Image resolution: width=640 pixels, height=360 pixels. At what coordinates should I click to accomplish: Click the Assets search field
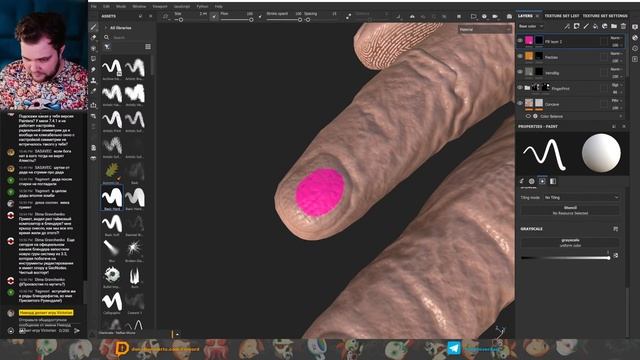(127, 37)
